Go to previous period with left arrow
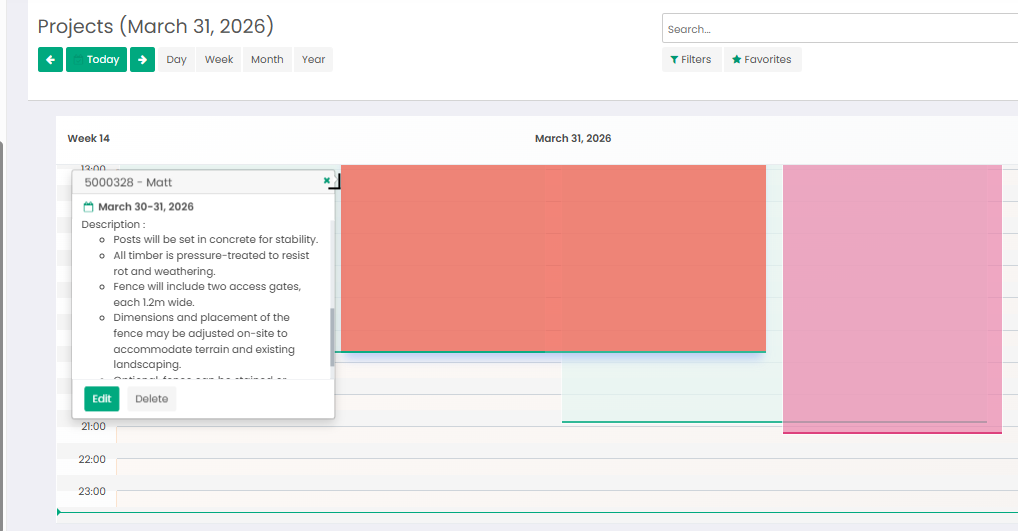The height and width of the screenshot is (531, 1018). (50, 60)
